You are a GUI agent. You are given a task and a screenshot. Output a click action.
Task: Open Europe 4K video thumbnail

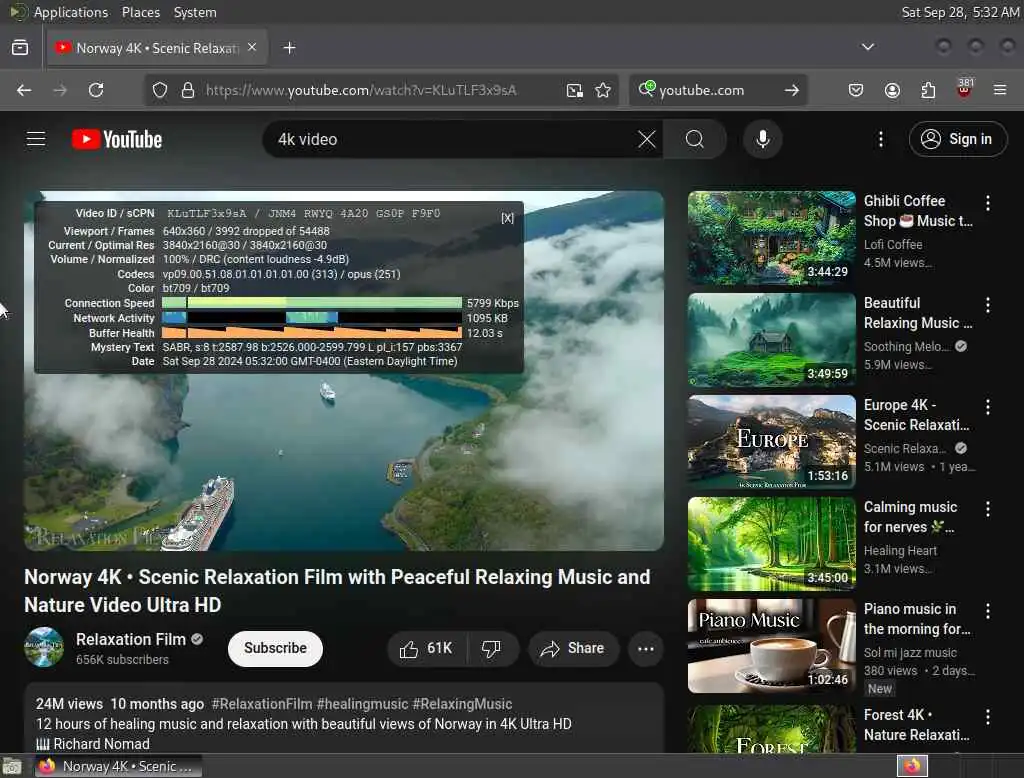tap(771, 442)
